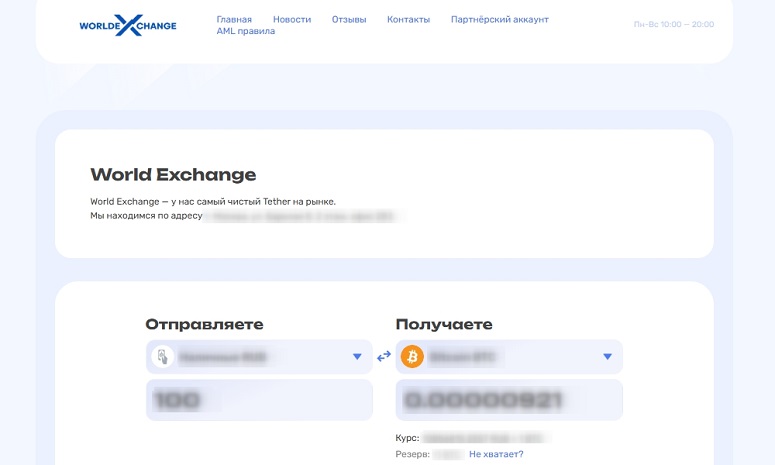The width and height of the screenshot is (775, 465).
Task: Click the WorldExchange logo
Action: pyautogui.click(x=128, y=25)
